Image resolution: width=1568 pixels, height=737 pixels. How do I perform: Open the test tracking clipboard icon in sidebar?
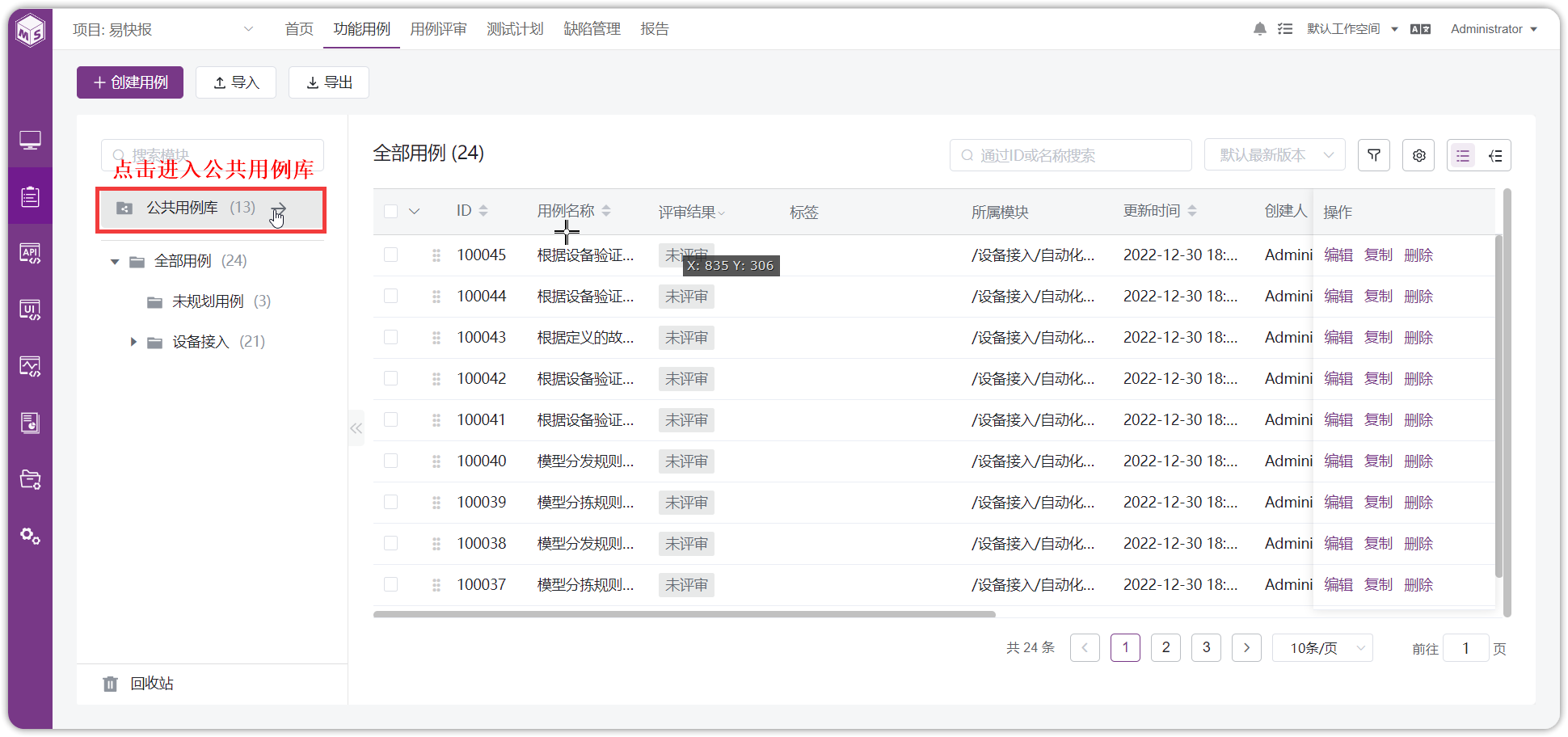pos(30,196)
